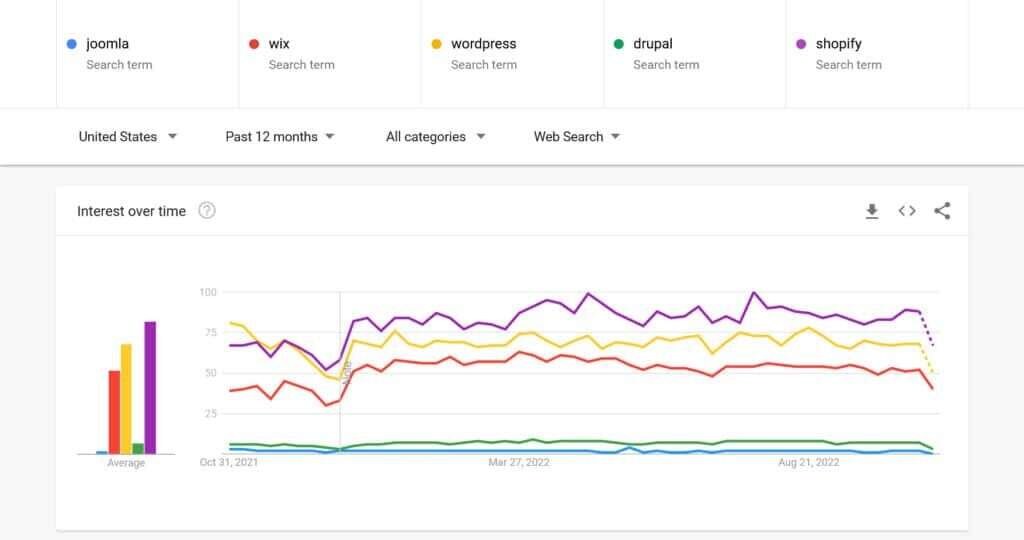Viewport: 1024px width, 540px height.
Task: Download the Interest over time data
Action: (872, 211)
